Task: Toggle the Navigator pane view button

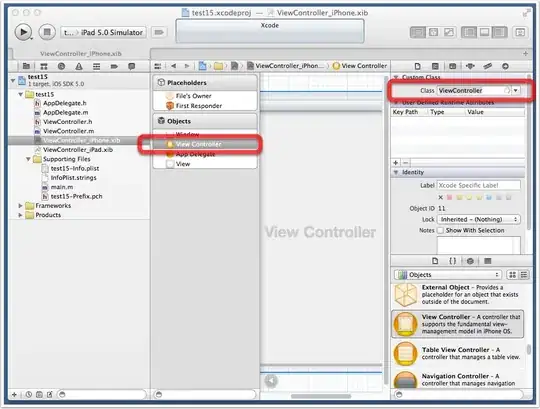Action: (469, 32)
